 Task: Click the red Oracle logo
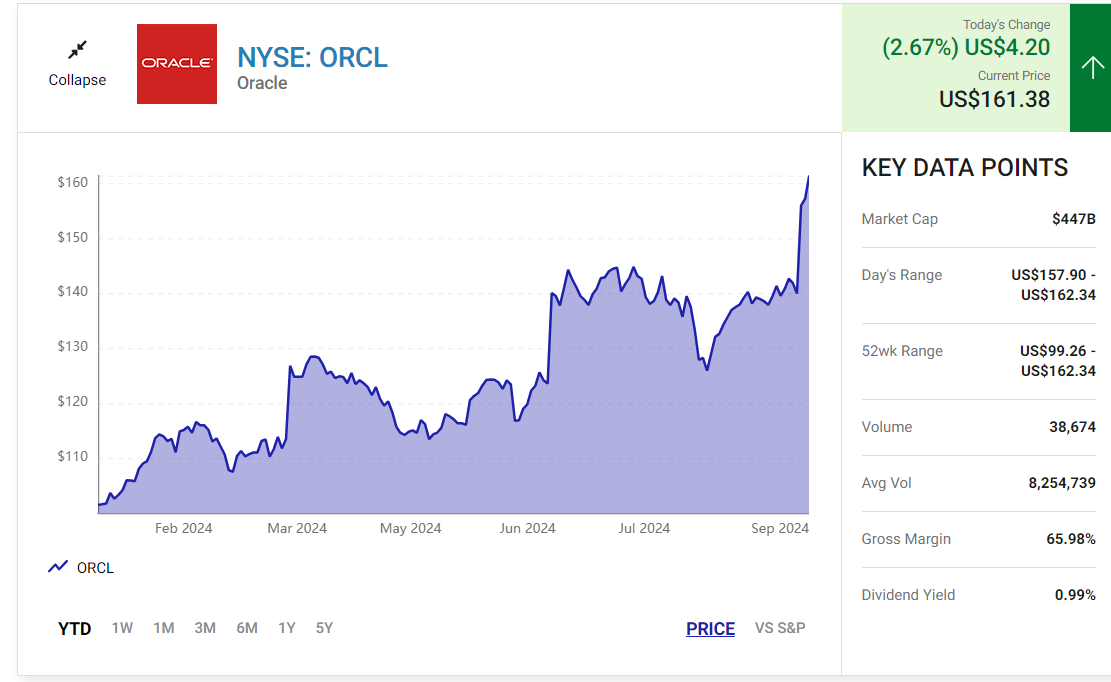tap(177, 64)
